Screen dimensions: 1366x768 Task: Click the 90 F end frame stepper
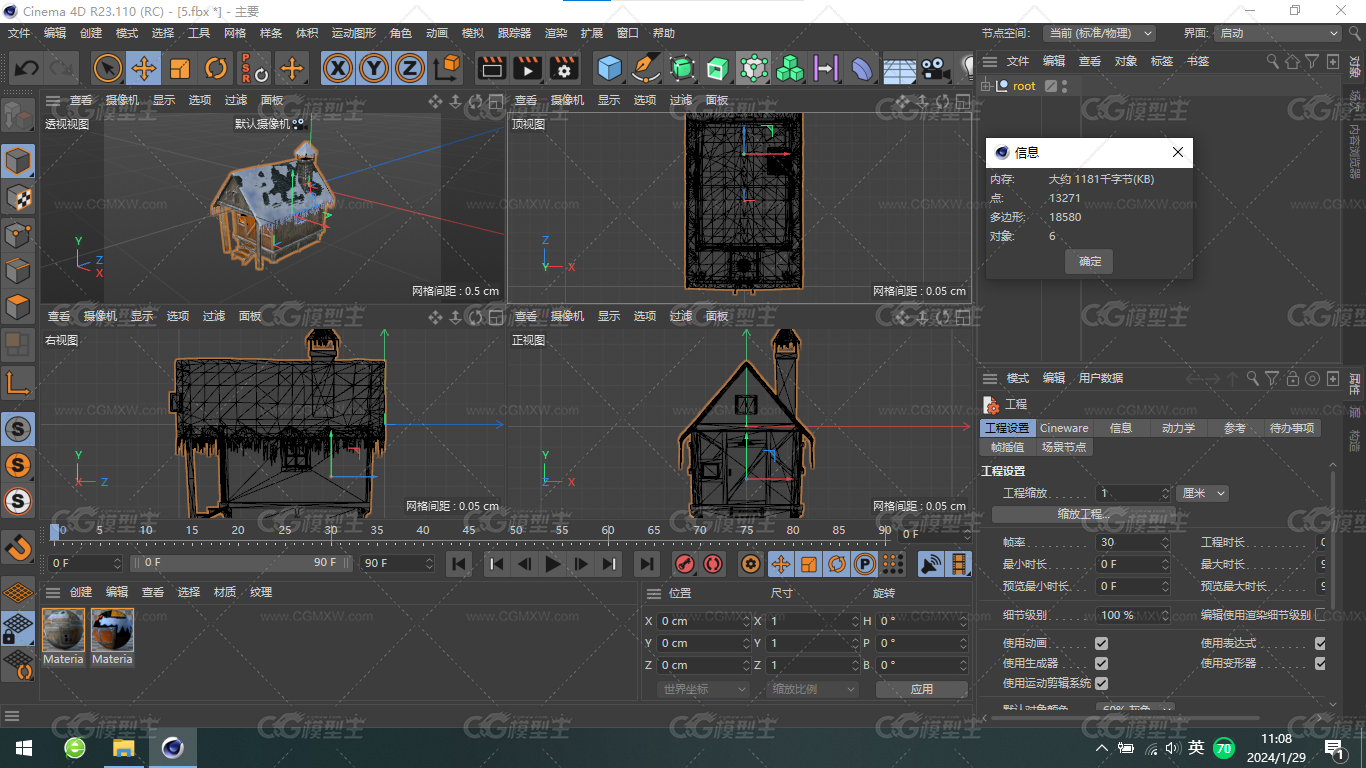tap(430, 563)
